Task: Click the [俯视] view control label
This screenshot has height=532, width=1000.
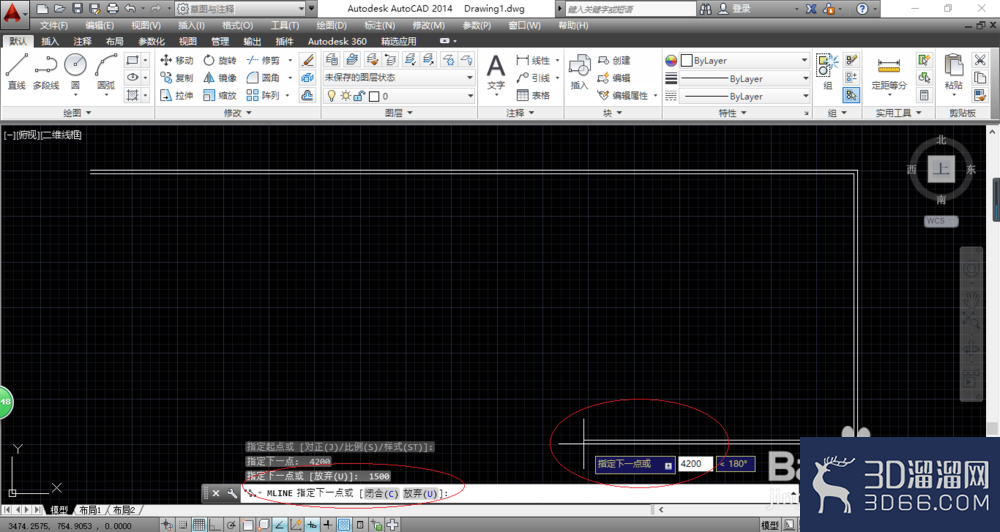Action: pyautogui.click(x=27, y=135)
